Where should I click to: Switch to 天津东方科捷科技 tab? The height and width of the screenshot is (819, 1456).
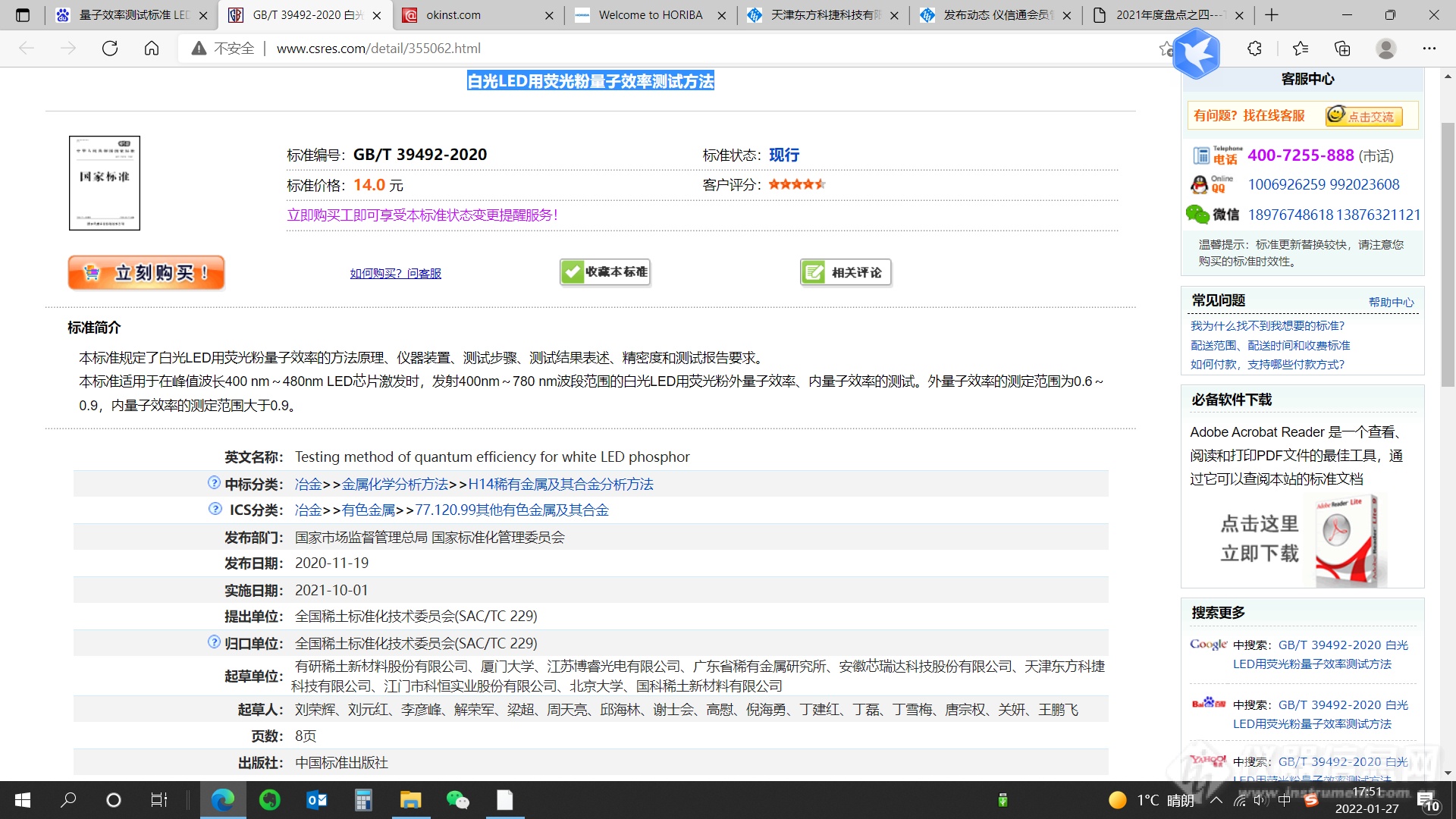coord(824,15)
